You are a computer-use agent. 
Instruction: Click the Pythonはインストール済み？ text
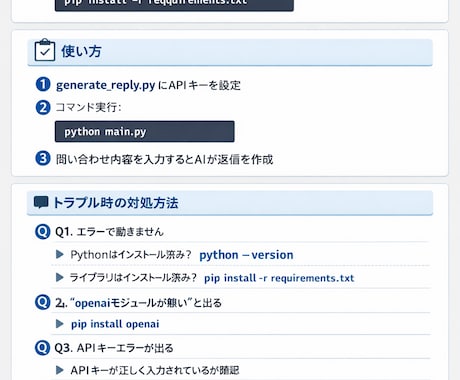tap(131, 255)
